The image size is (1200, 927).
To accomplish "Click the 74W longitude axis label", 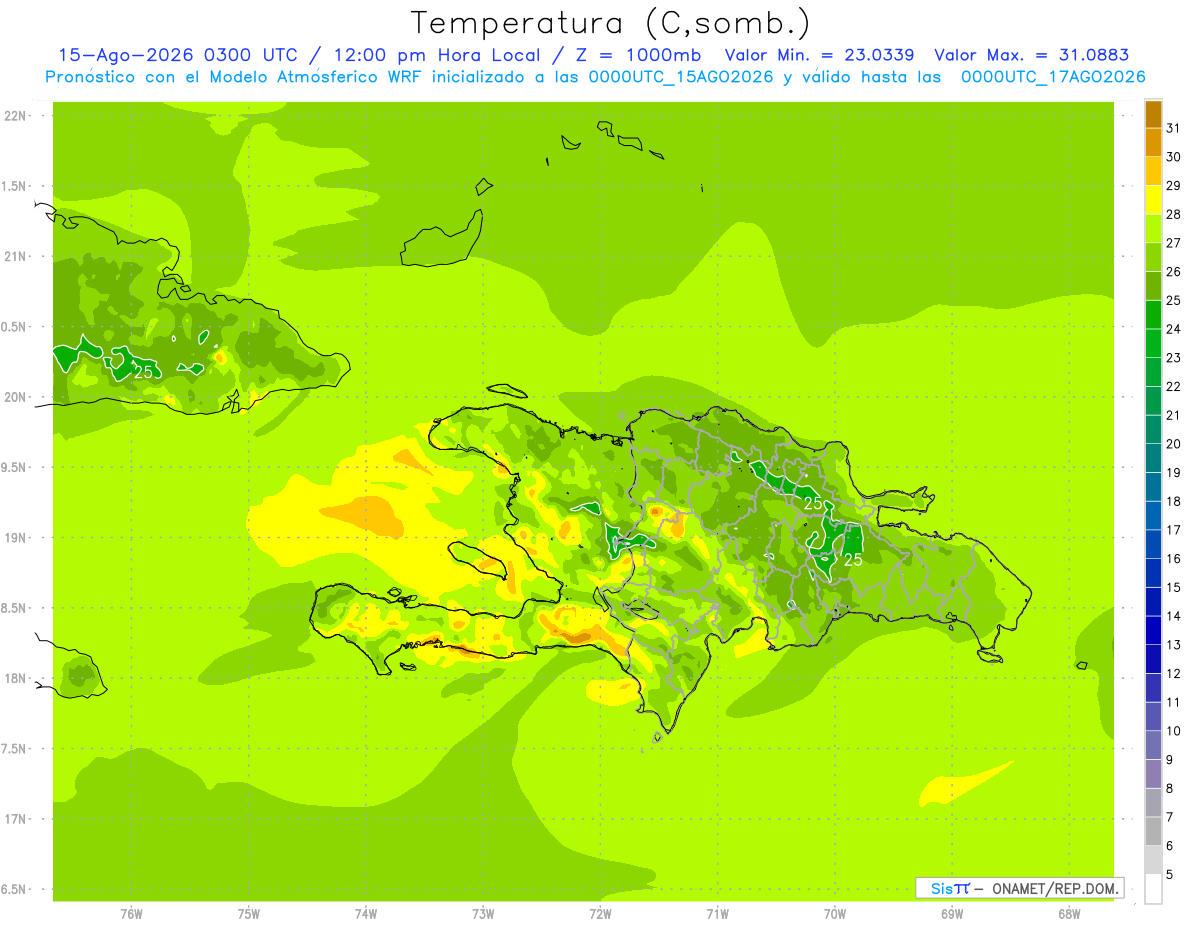I will 366,914.
